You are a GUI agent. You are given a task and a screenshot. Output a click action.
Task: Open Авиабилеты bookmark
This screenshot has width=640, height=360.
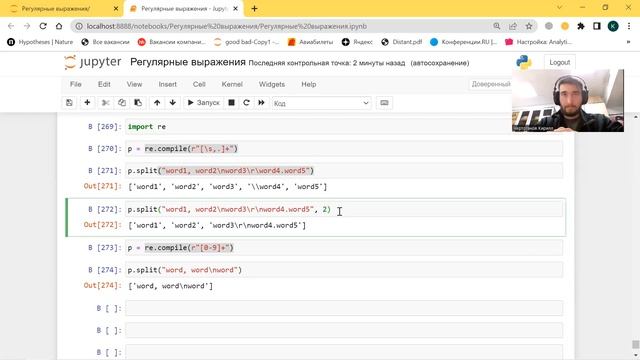pyautogui.click(x=310, y=42)
